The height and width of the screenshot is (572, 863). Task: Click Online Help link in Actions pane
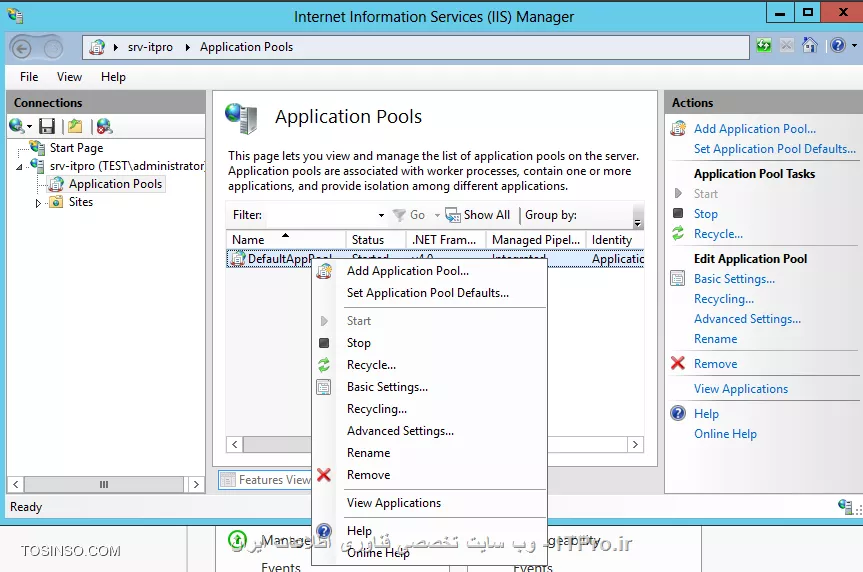[725, 434]
